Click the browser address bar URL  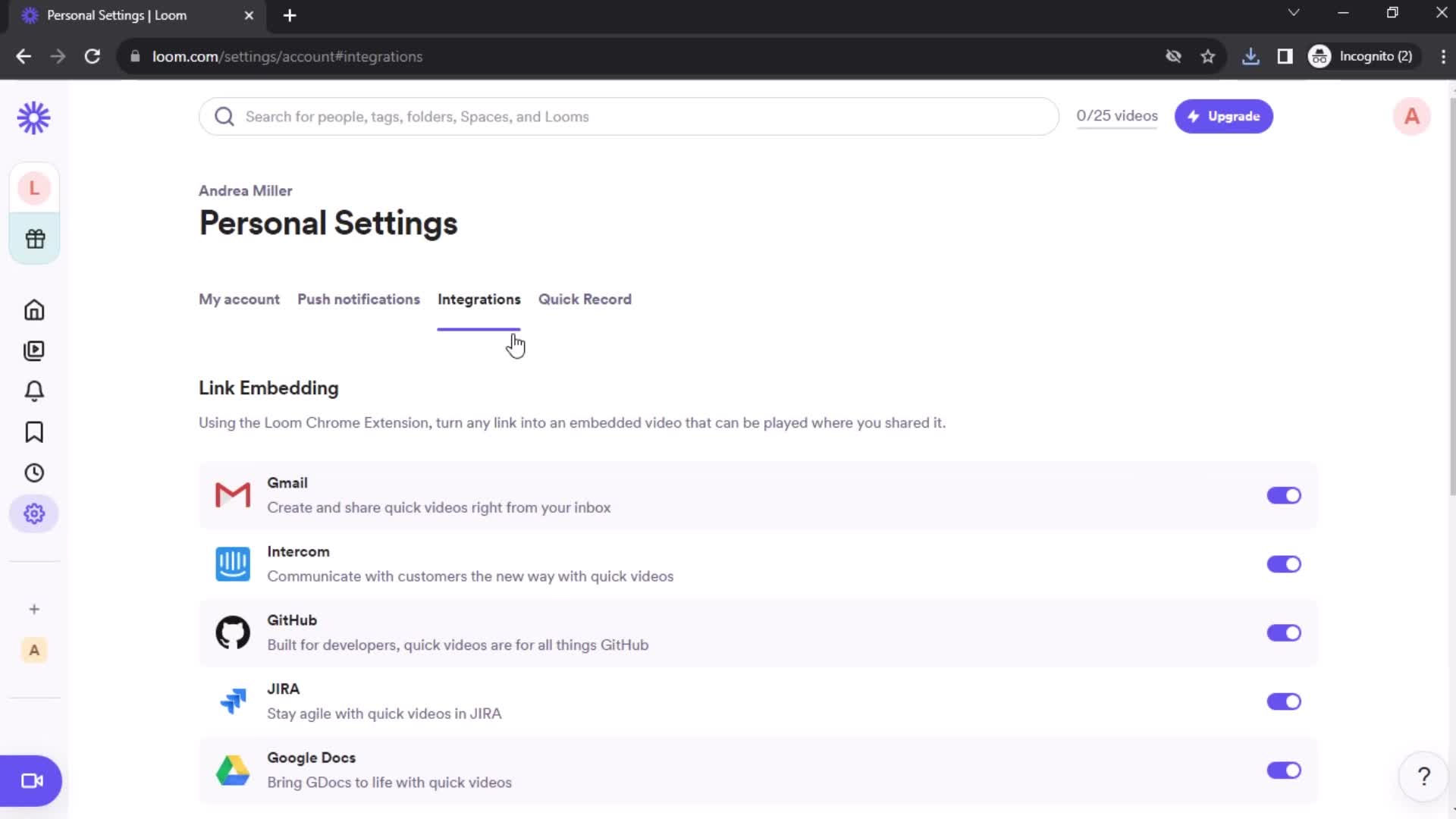(x=287, y=57)
